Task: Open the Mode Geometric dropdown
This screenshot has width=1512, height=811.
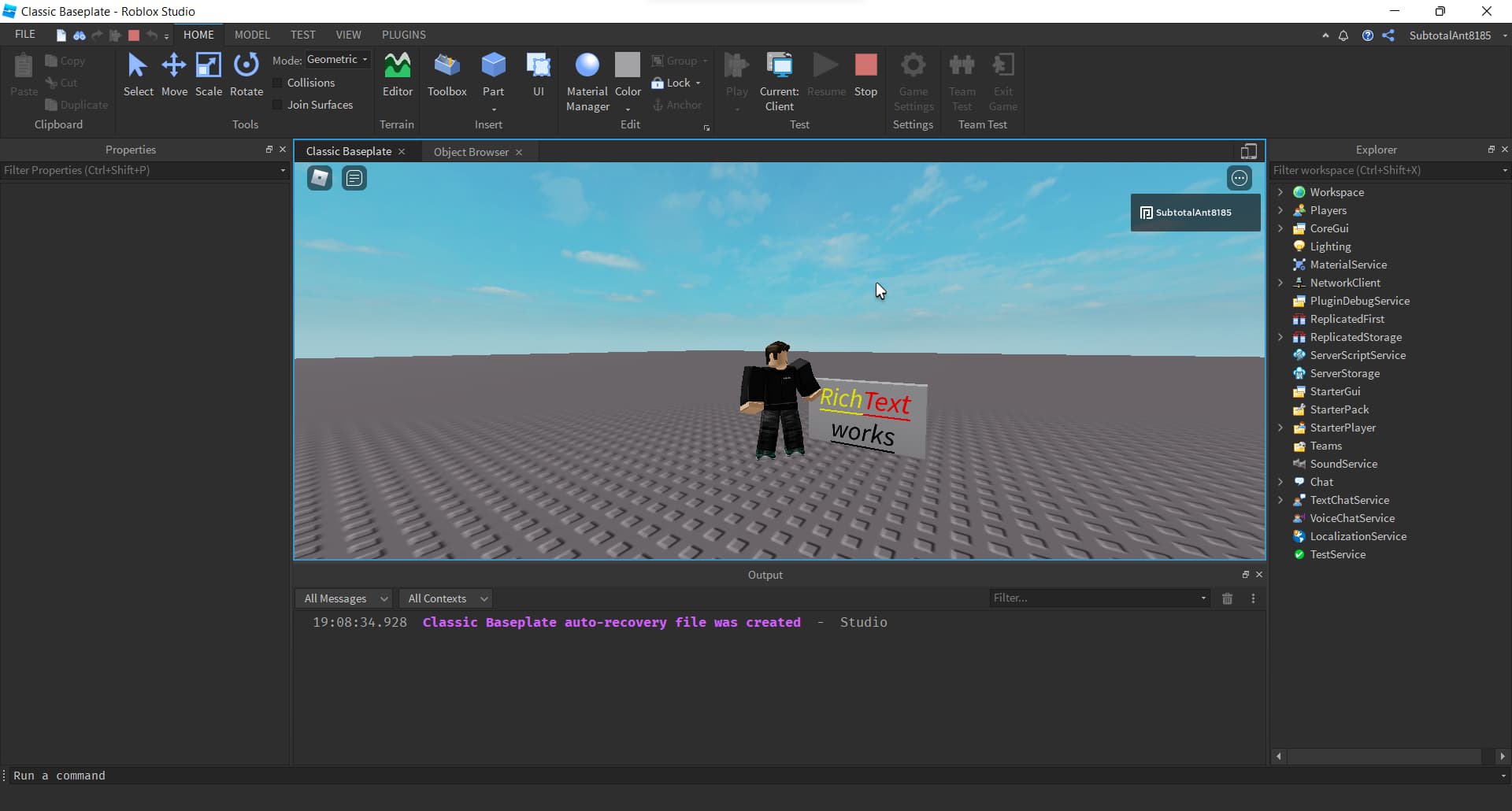Action: (337, 59)
